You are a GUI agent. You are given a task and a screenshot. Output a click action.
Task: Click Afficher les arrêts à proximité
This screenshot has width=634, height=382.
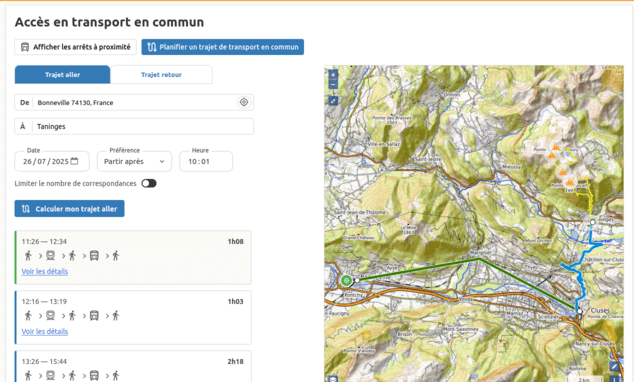[x=76, y=47]
